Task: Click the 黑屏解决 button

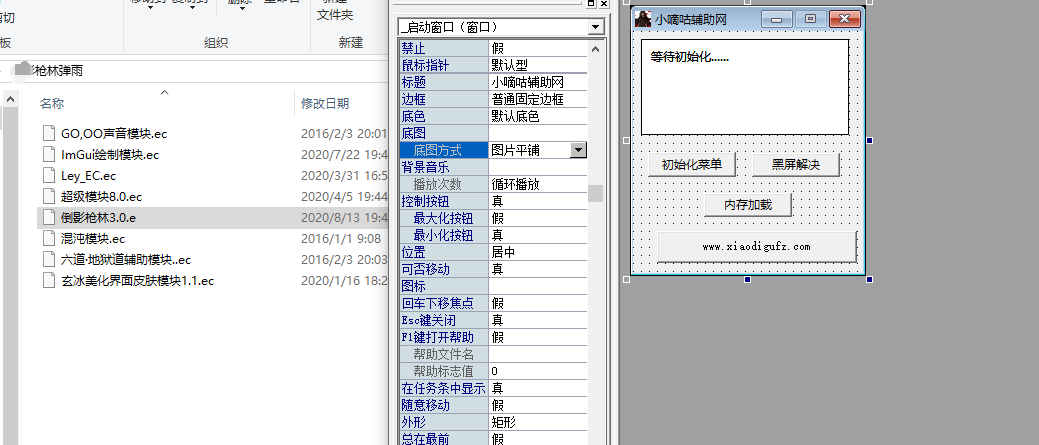Action: pyautogui.click(x=796, y=165)
